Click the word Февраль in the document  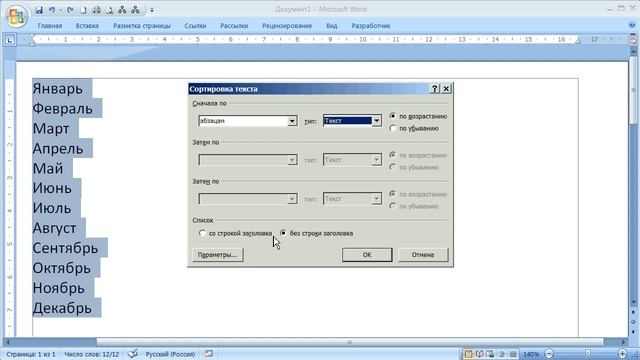[x=63, y=109]
